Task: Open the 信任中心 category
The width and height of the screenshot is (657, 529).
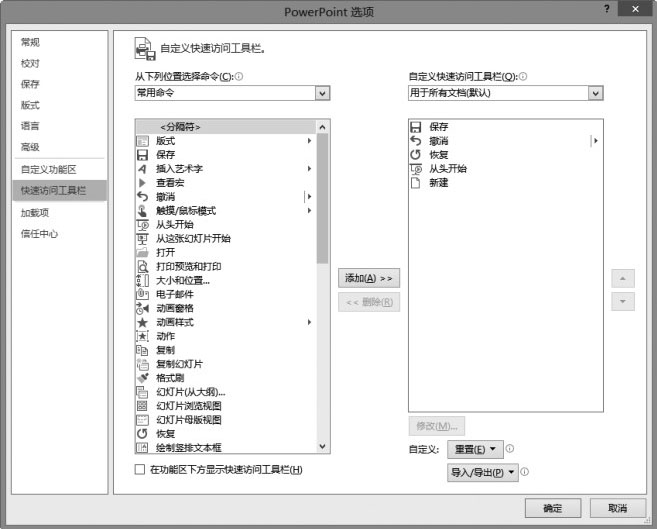Action: 39,234
